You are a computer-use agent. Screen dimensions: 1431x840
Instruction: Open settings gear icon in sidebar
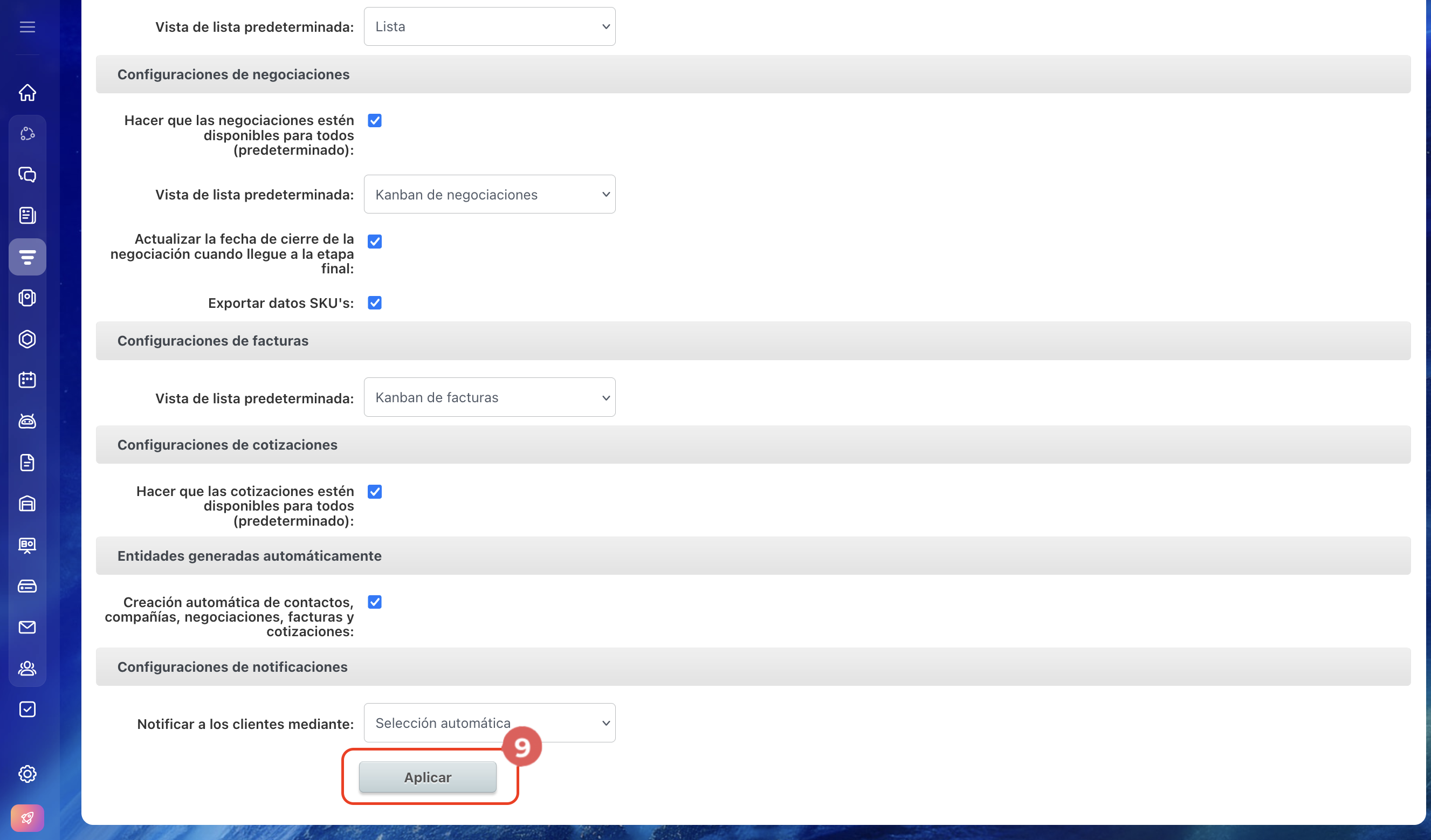tap(27, 774)
